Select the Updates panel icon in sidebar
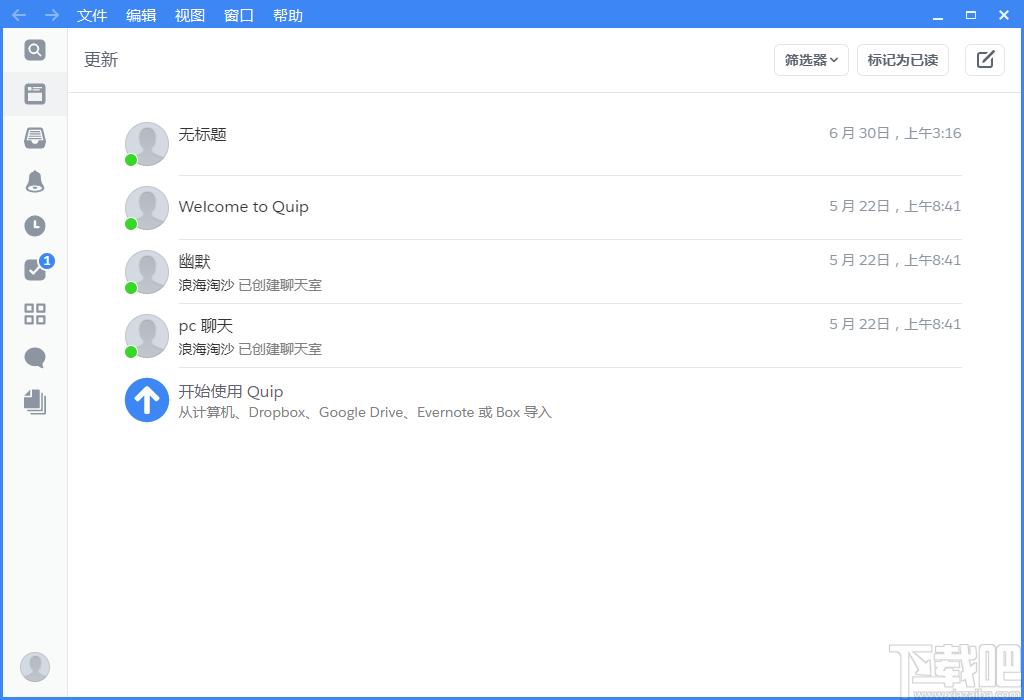Screen dimensions: 1024x700 pos(35,94)
